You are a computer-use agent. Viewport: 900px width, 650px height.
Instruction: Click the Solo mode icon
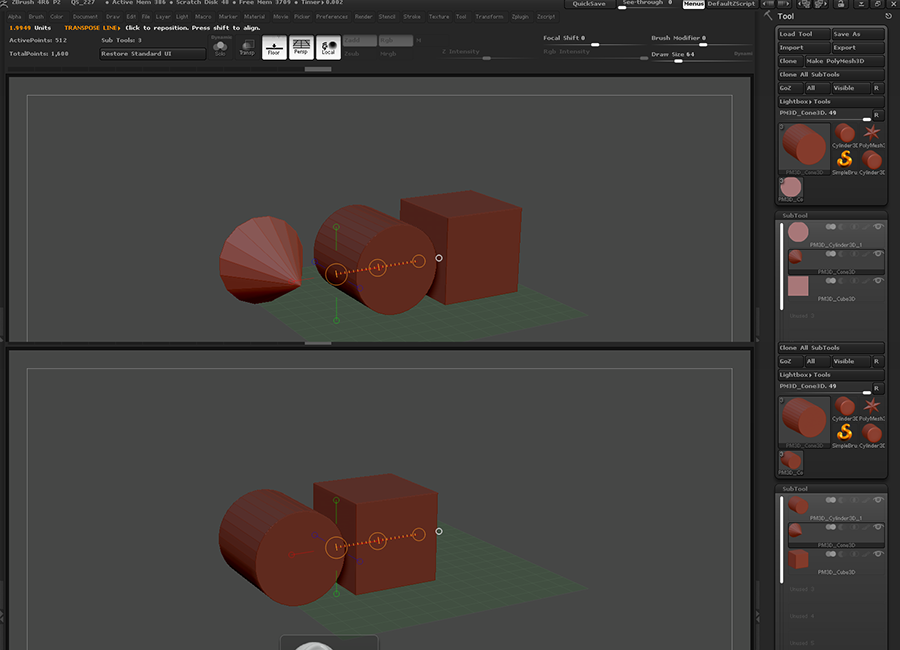[220, 47]
